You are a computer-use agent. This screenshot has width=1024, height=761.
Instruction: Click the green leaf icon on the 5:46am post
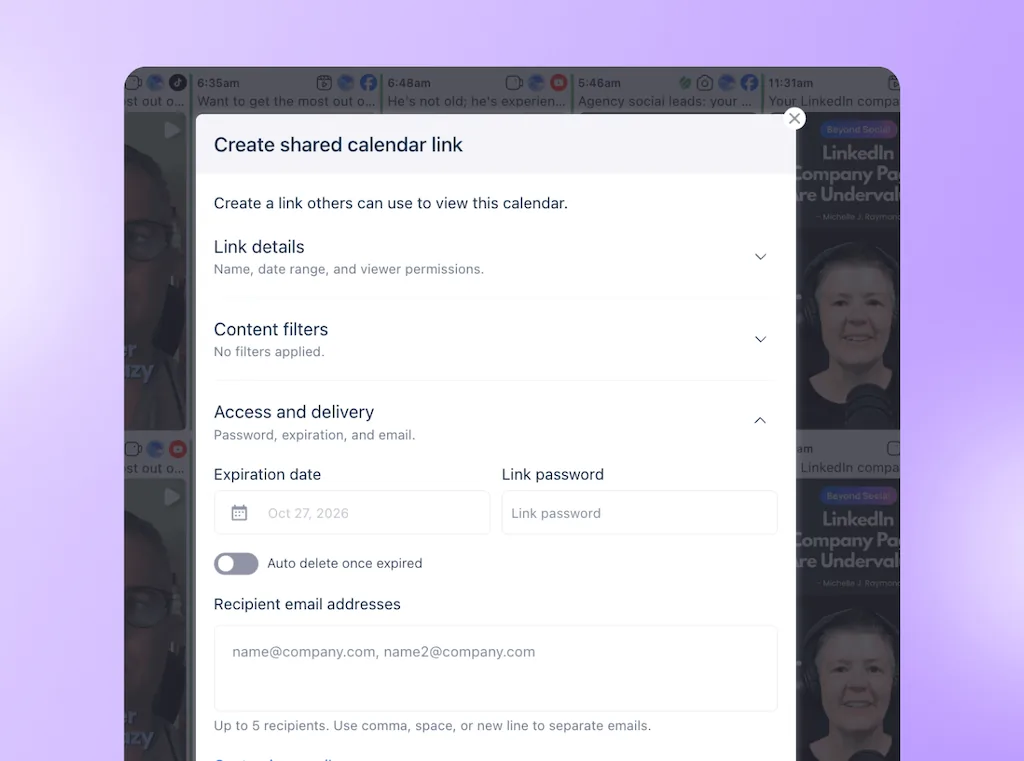pyautogui.click(x=684, y=82)
